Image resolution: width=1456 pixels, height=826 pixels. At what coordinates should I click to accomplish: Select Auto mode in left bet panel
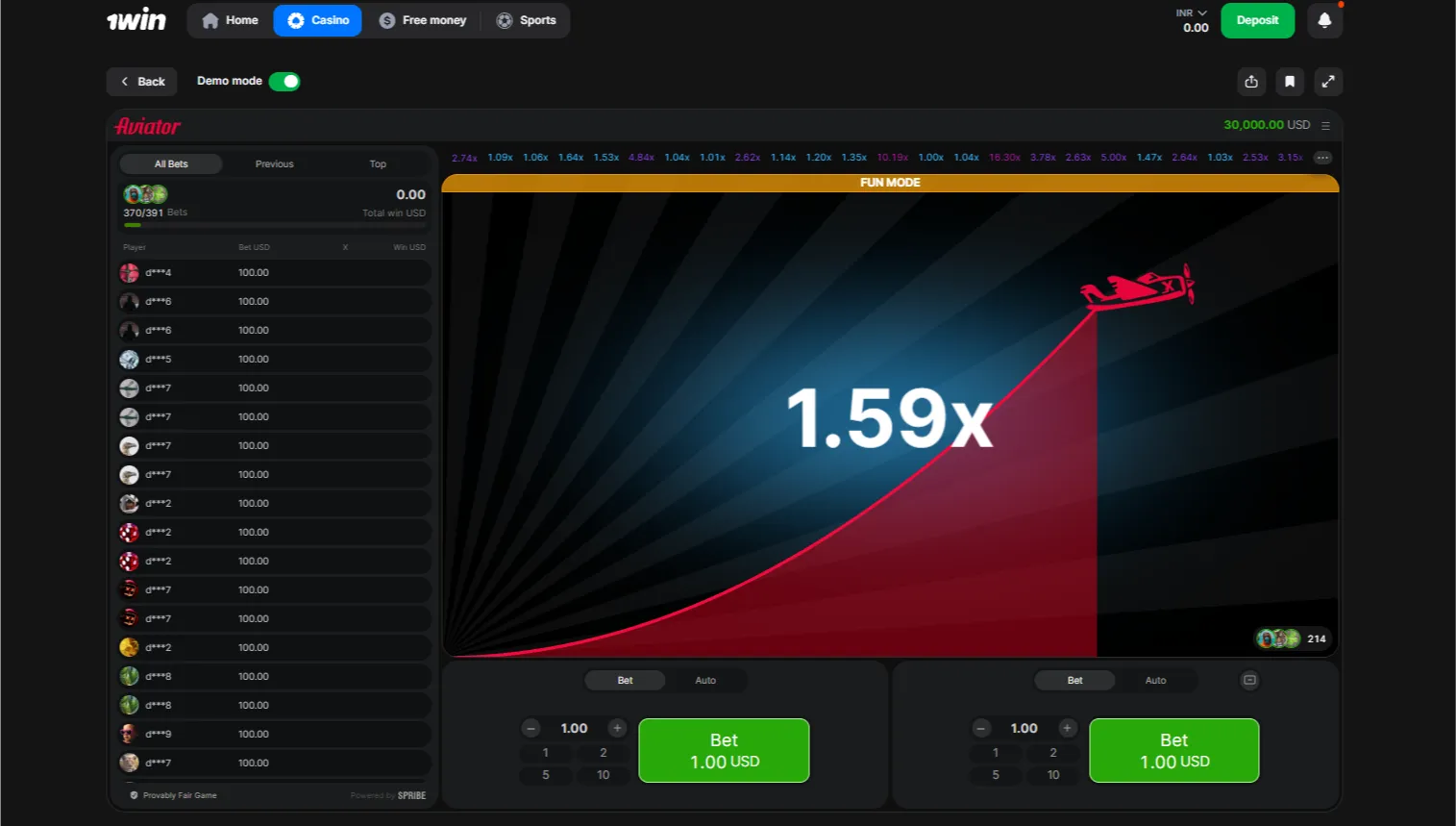(705, 681)
